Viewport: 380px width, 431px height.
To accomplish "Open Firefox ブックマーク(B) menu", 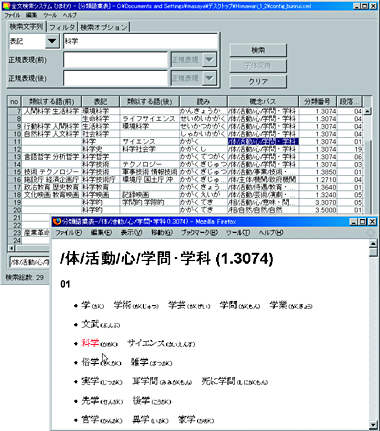I will coord(199,233).
